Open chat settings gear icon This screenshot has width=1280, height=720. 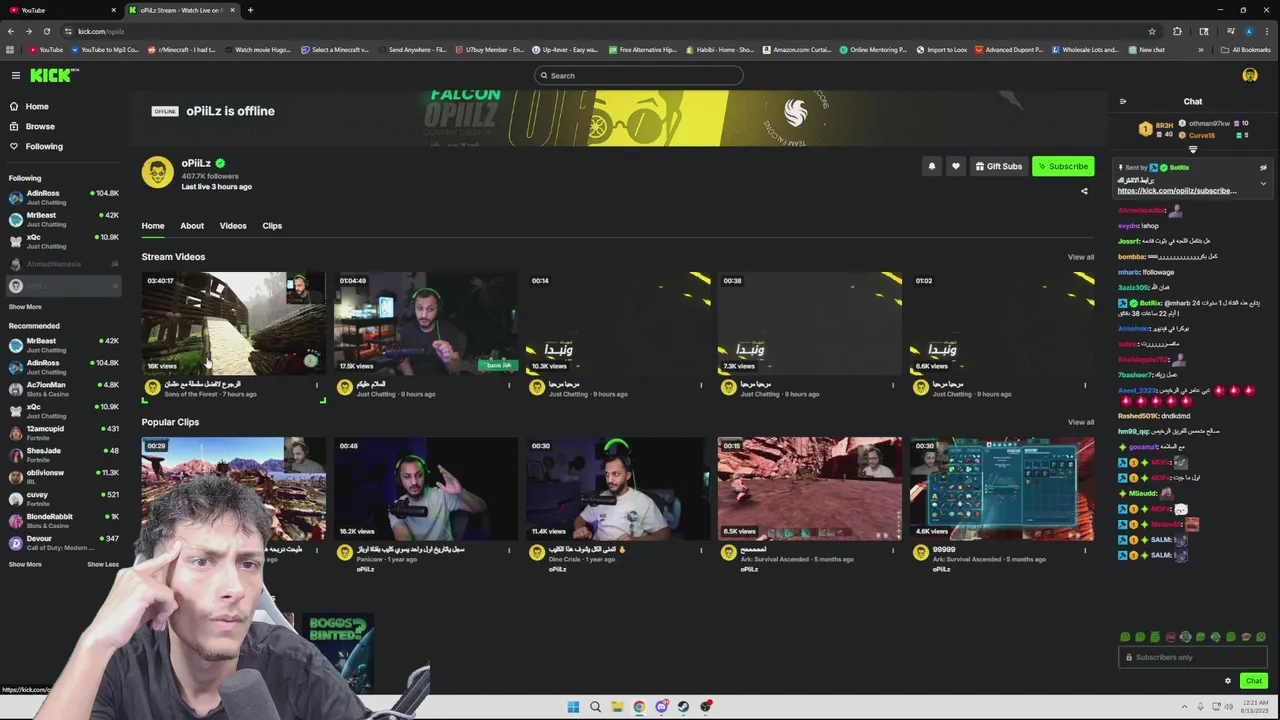coord(1228,681)
